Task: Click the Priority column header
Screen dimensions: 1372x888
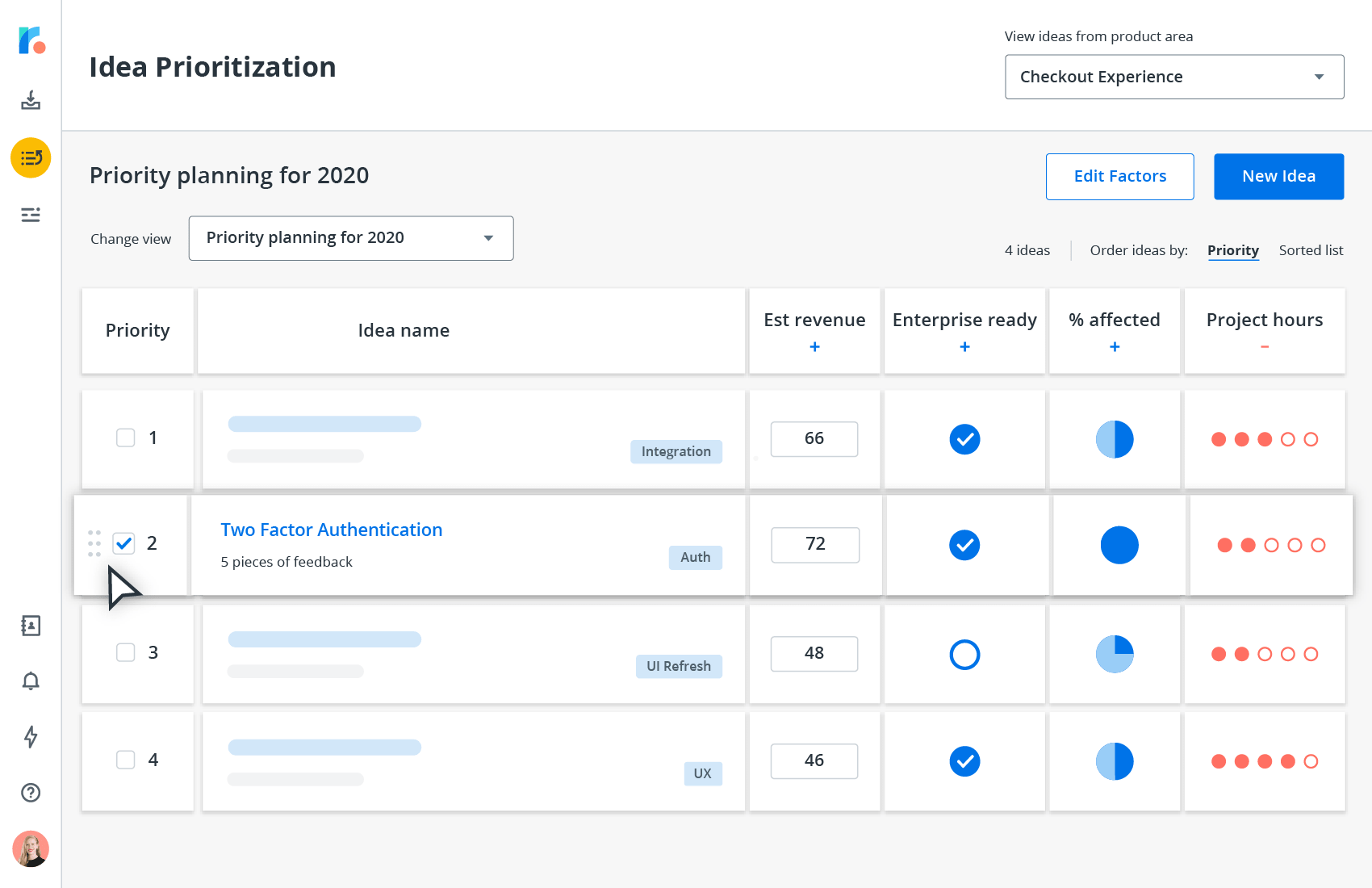Action: click(x=138, y=330)
